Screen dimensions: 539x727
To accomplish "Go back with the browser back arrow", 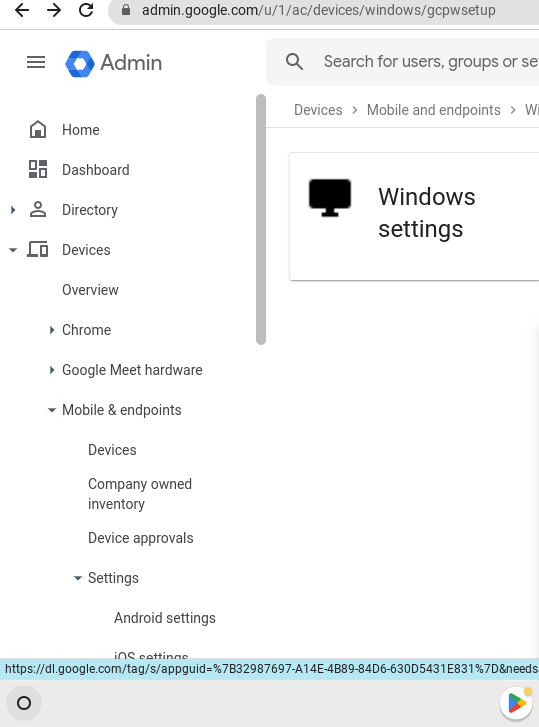I will [22, 10].
